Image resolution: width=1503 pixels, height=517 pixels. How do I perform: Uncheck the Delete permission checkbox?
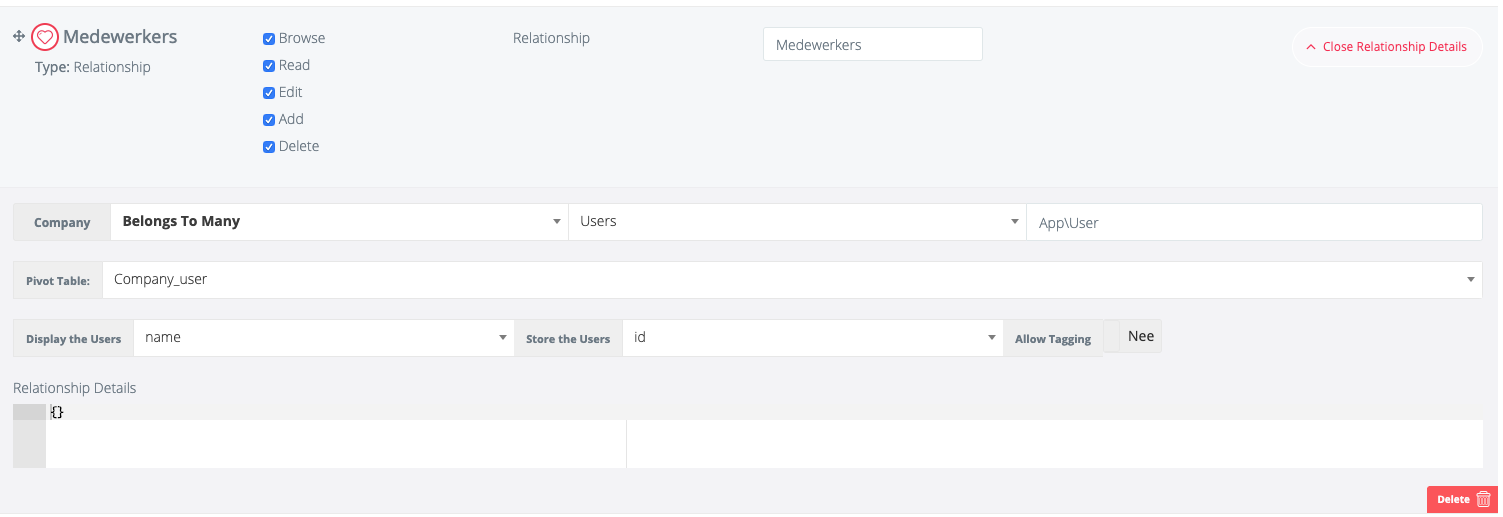pos(269,147)
